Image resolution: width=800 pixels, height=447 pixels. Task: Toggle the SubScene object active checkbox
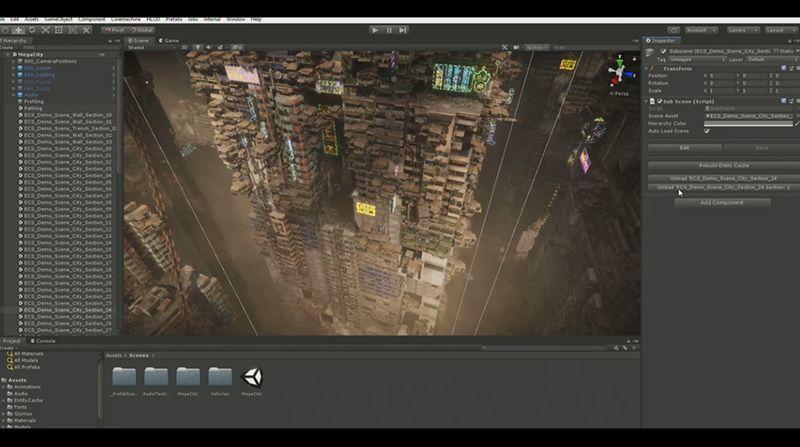click(x=663, y=51)
